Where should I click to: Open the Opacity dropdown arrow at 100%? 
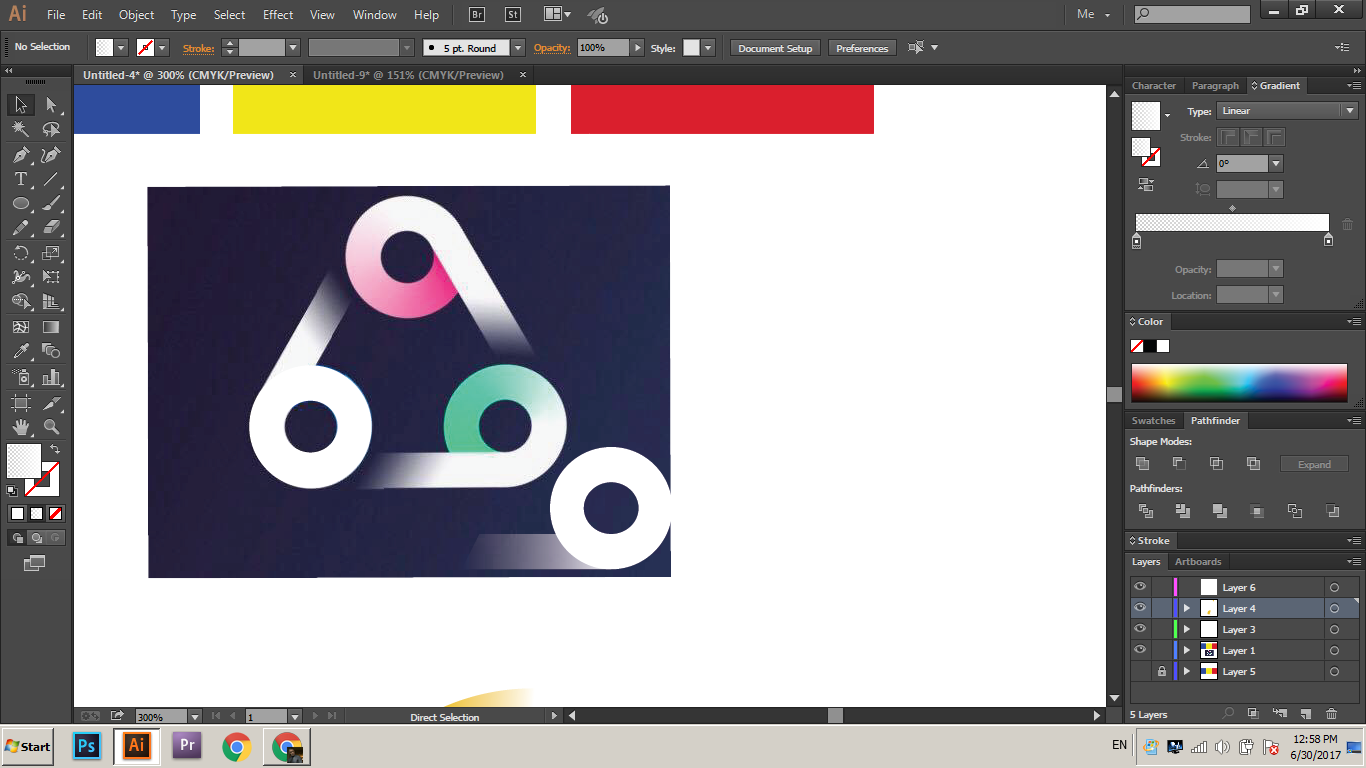point(637,48)
